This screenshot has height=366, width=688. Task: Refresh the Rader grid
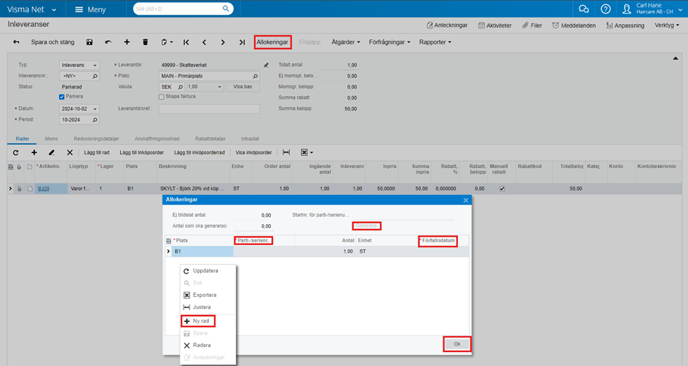[16, 153]
